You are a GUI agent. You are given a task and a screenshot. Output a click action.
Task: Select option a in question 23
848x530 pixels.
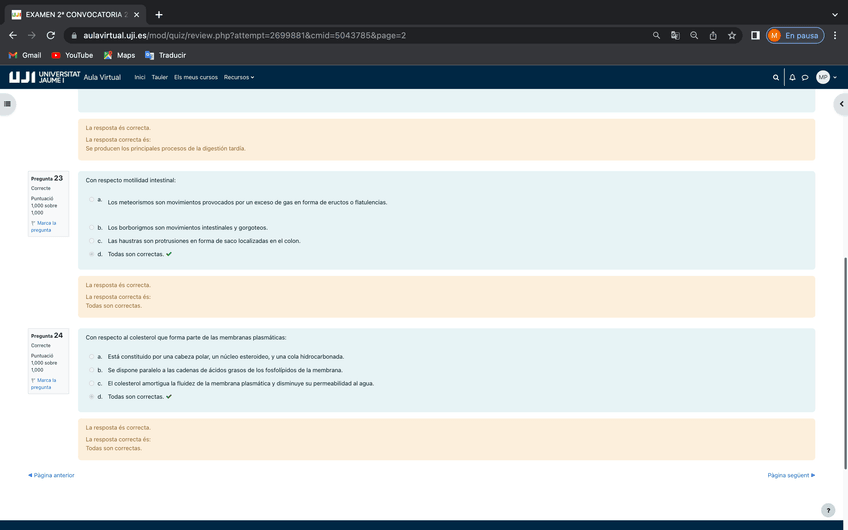click(92, 200)
